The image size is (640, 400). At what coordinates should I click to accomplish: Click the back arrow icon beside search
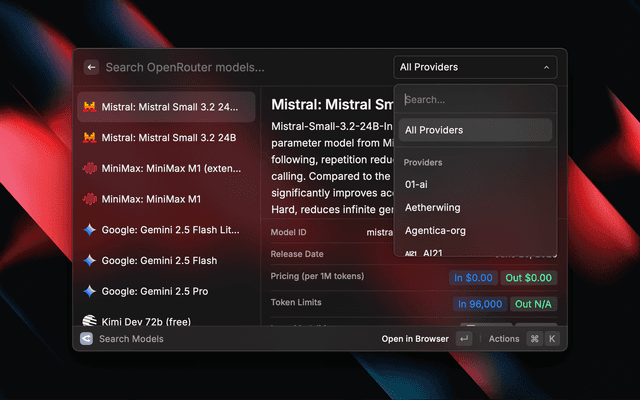[91, 68]
